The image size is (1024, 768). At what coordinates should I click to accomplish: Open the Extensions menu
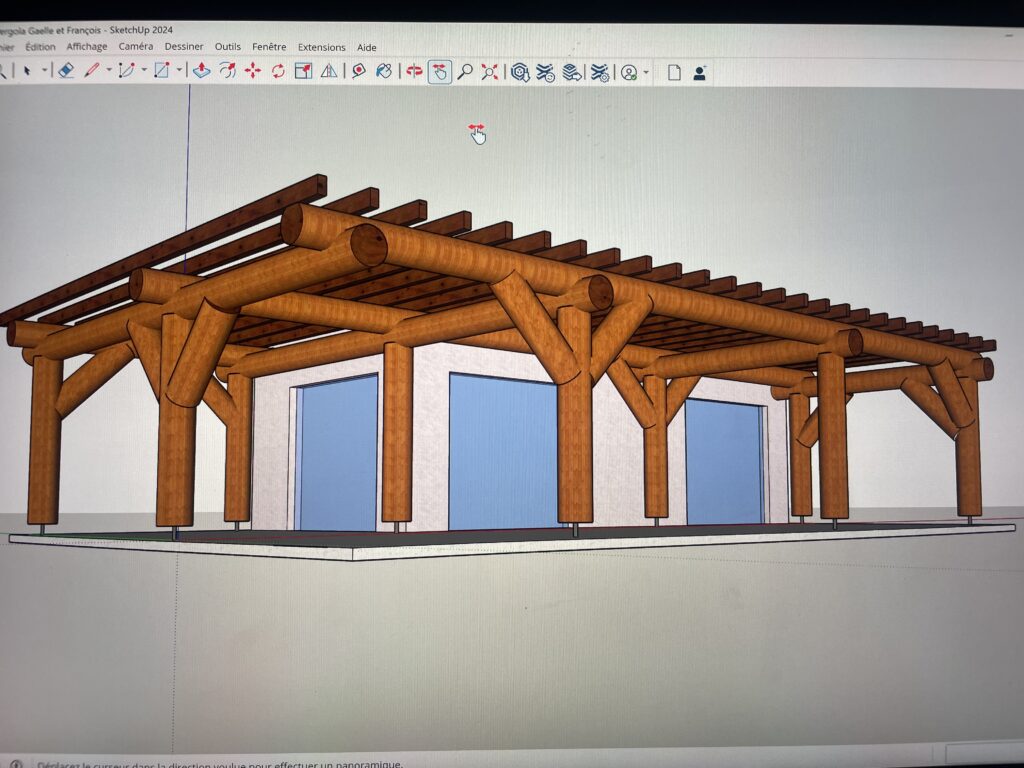pos(322,47)
